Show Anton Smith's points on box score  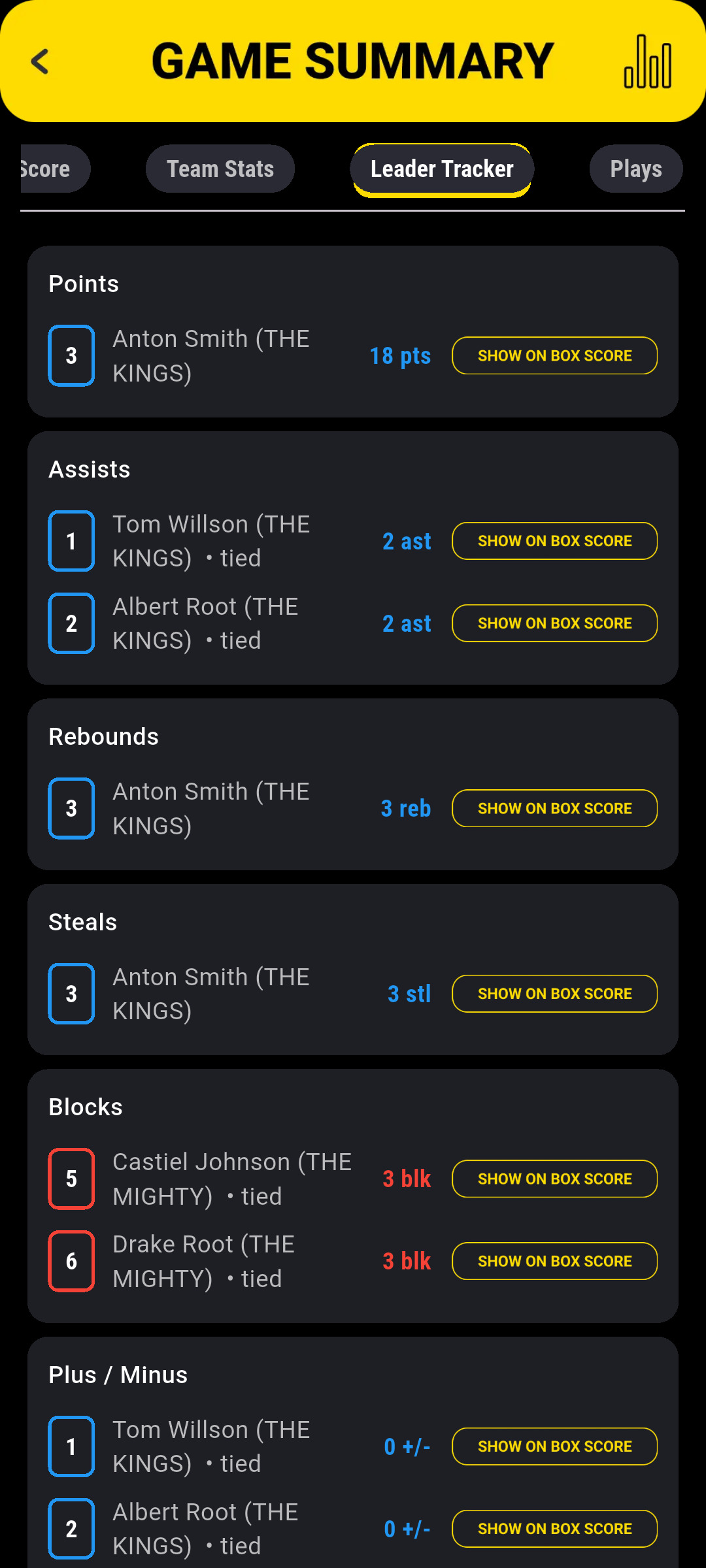[554, 355]
